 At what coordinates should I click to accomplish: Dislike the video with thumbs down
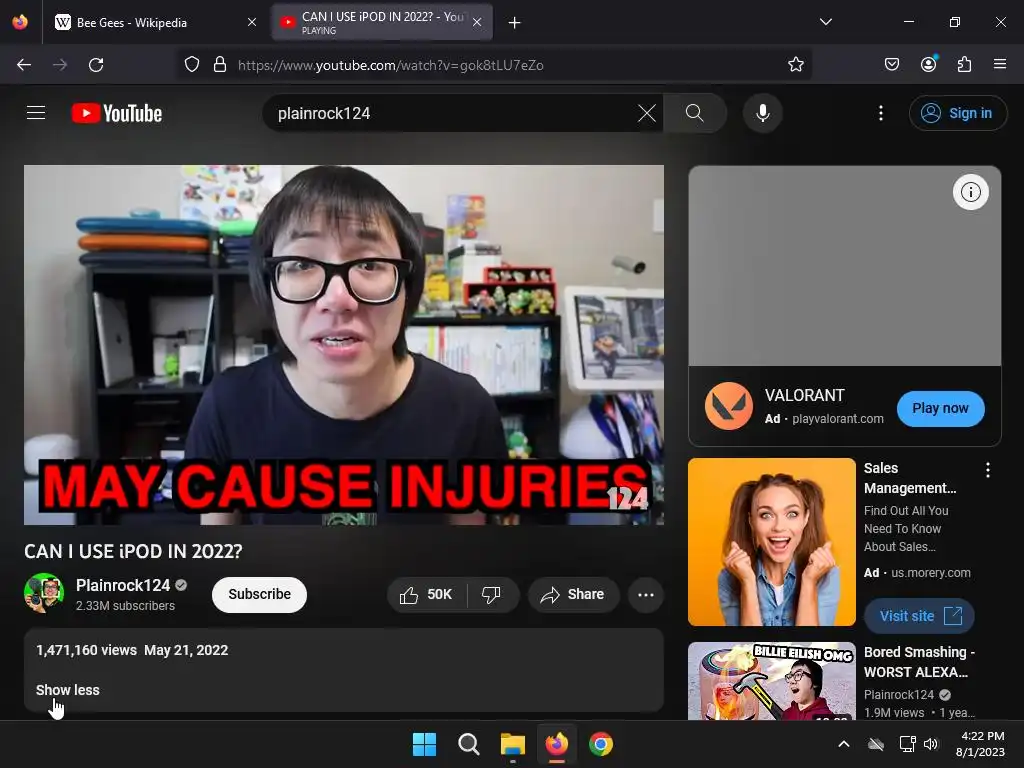coord(492,594)
